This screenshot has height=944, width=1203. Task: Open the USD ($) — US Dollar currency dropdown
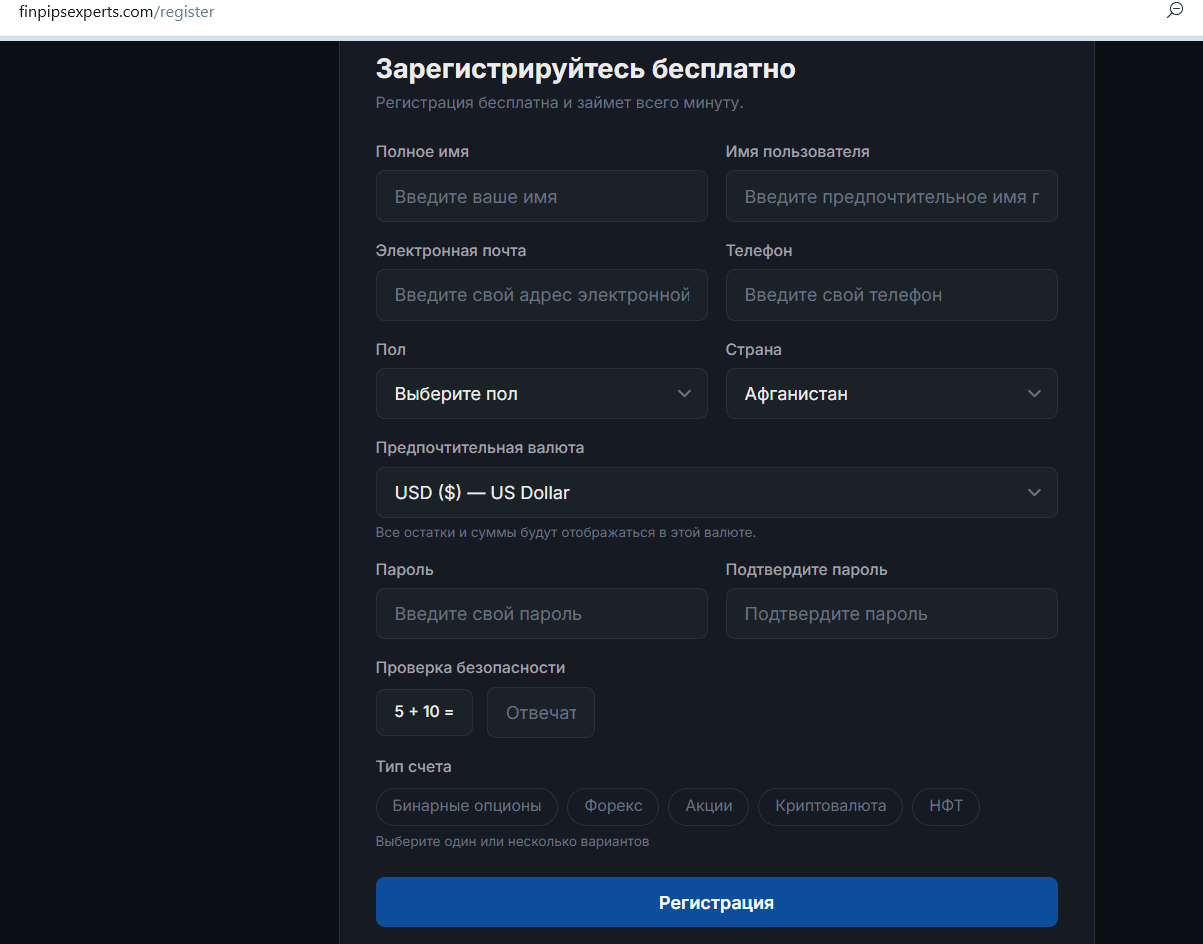click(716, 492)
